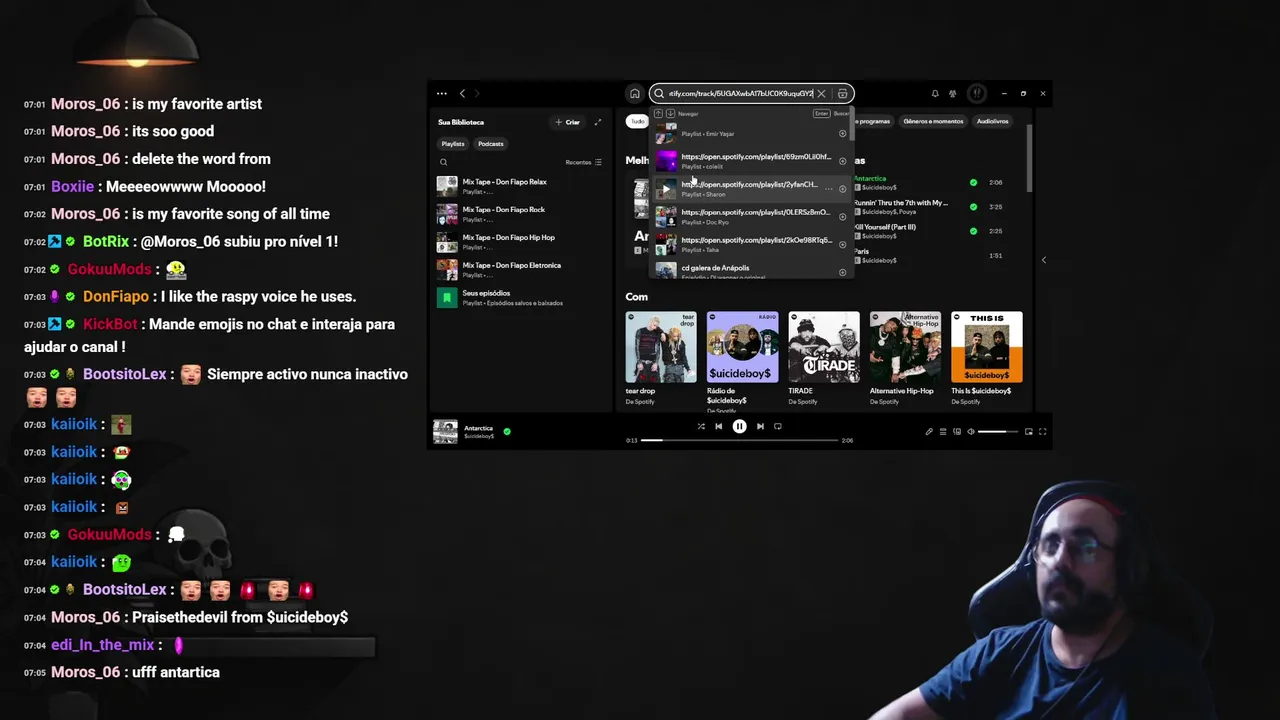Screen dimensions: 1280x720
Task: Select the Tudo filter chip
Action: click(637, 121)
